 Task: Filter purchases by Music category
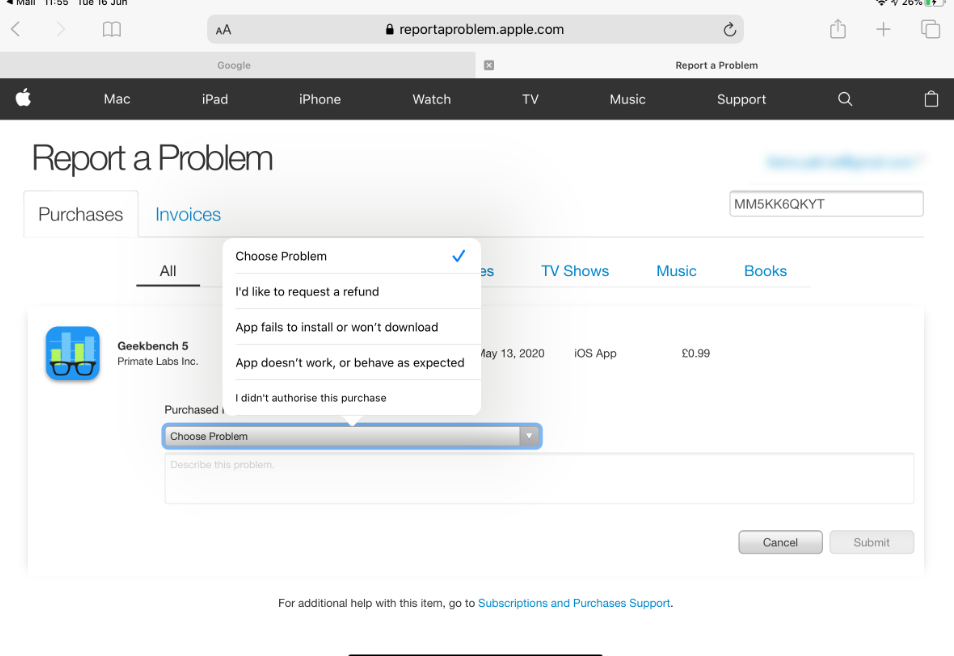pos(676,271)
